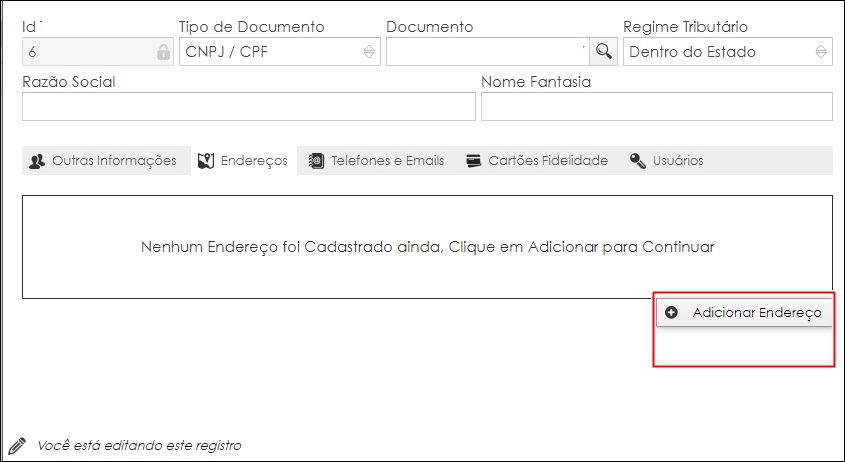The image size is (845, 462).
Task: Select the Endereços tab
Action: click(x=244, y=161)
